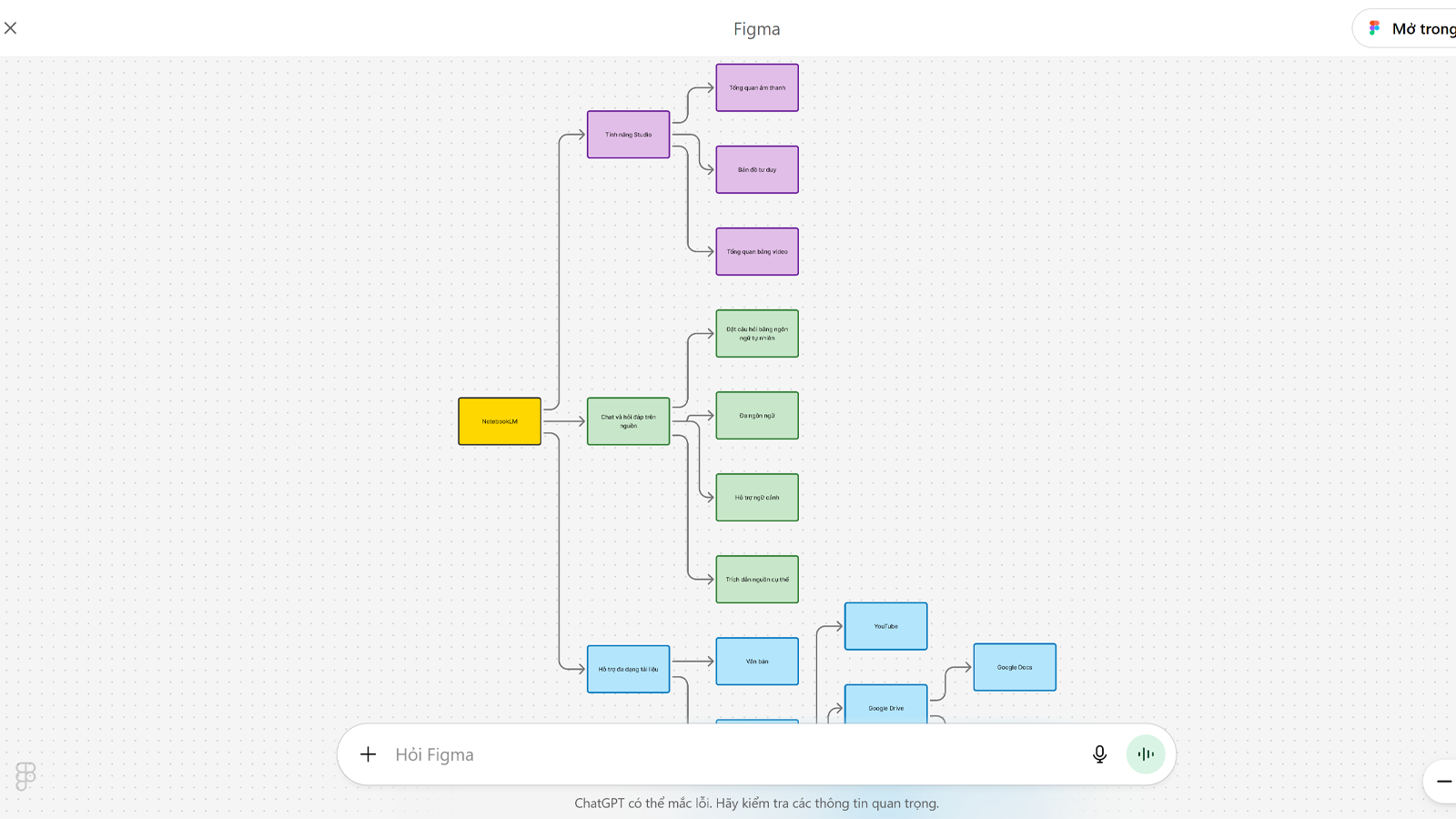Zoom out with the minus button
Screen dimensions: 1456x819
[1443, 781]
